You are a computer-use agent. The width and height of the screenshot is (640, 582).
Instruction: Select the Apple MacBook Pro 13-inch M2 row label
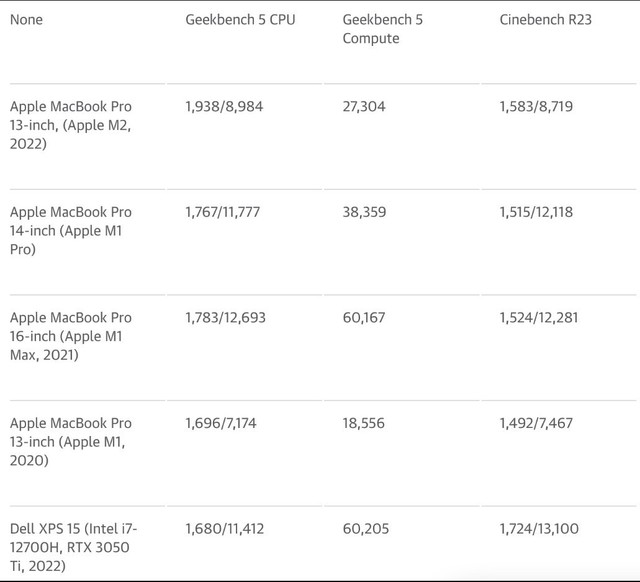pos(71,125)
